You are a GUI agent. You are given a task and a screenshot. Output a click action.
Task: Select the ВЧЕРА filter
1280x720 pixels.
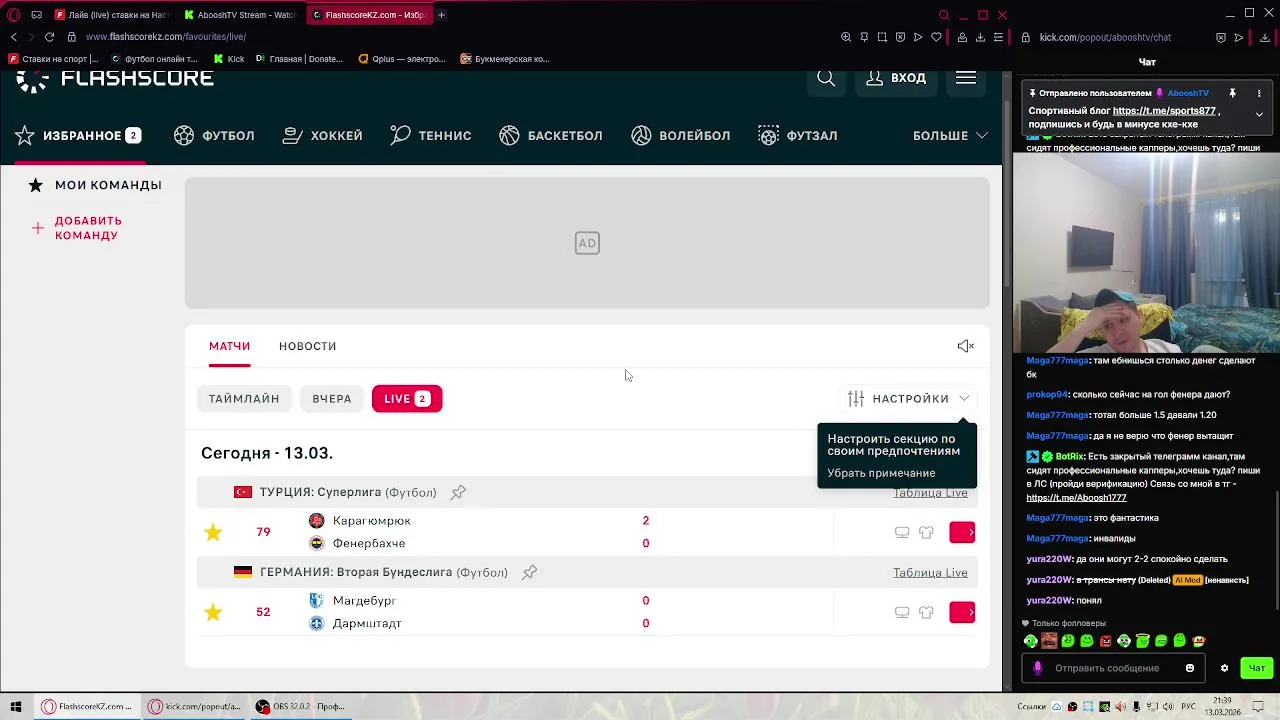click(332, 399)
